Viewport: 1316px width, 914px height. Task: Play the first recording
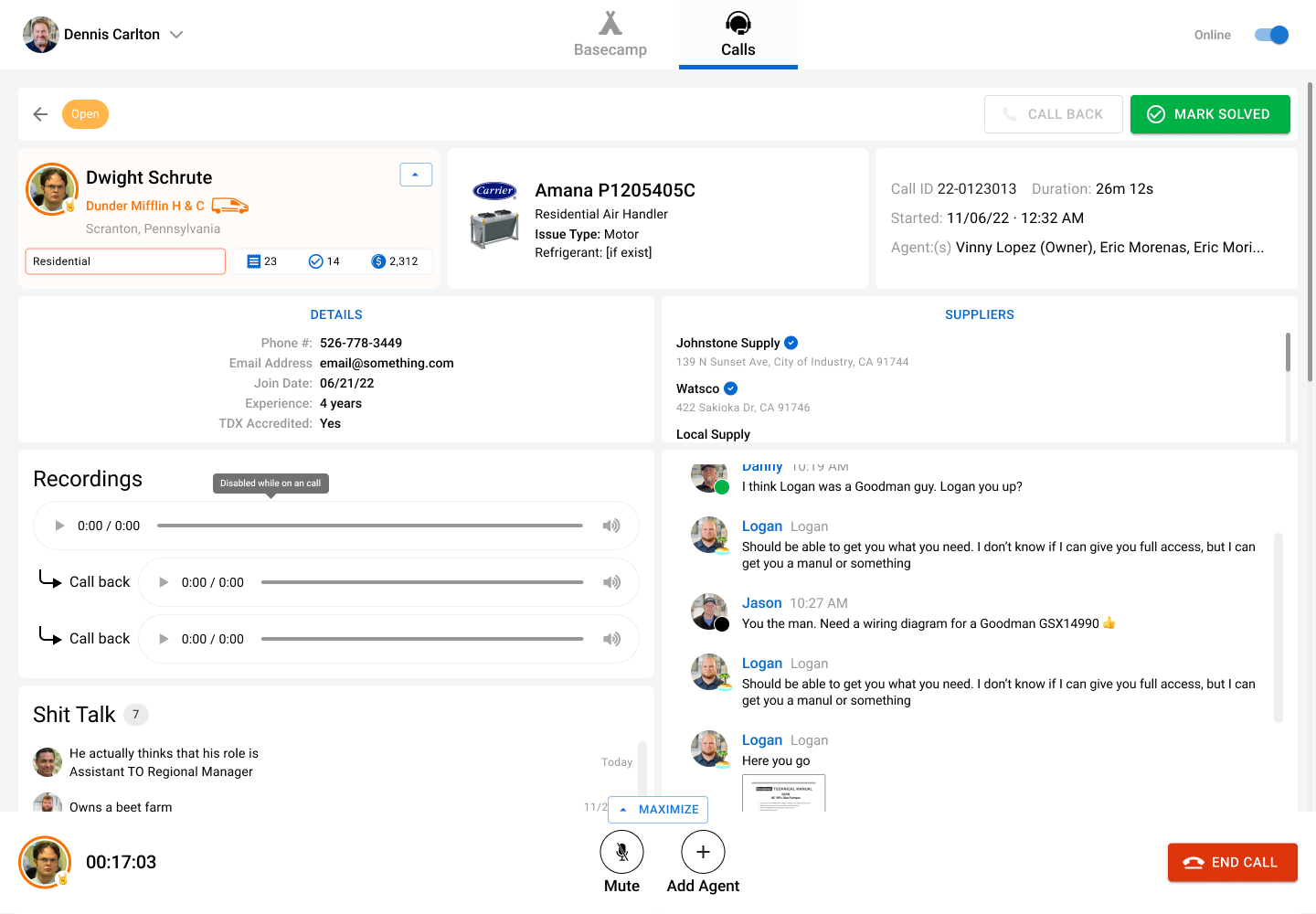(x=60, y=526)
